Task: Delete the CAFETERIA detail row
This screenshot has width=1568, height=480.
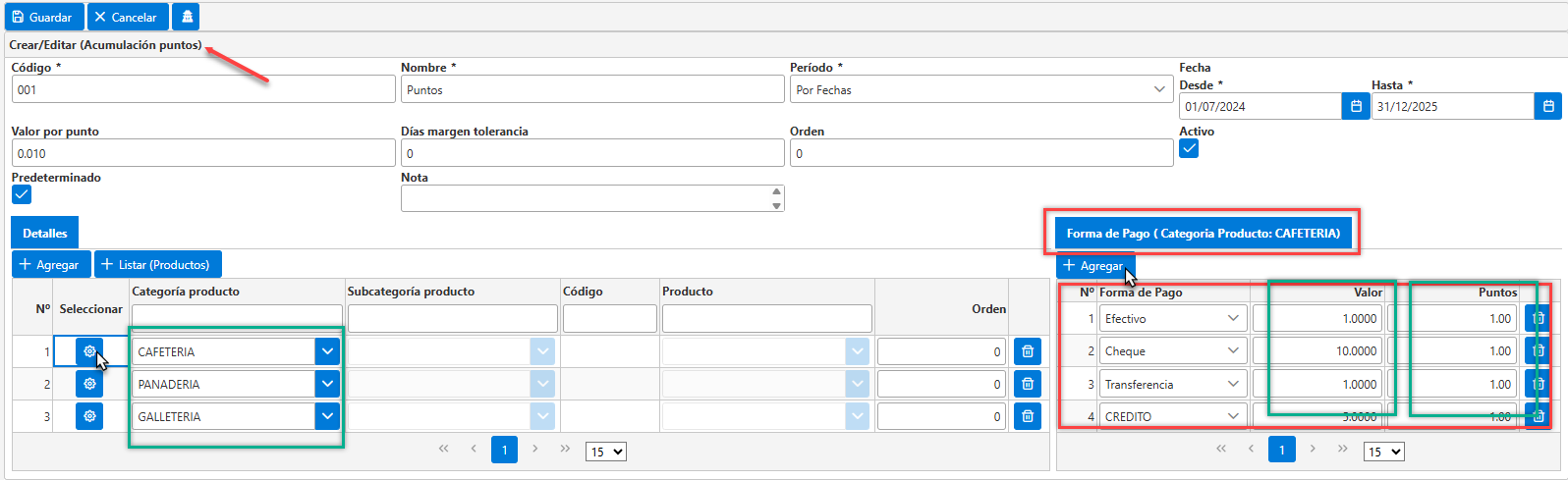Action: pos(1028,351)
